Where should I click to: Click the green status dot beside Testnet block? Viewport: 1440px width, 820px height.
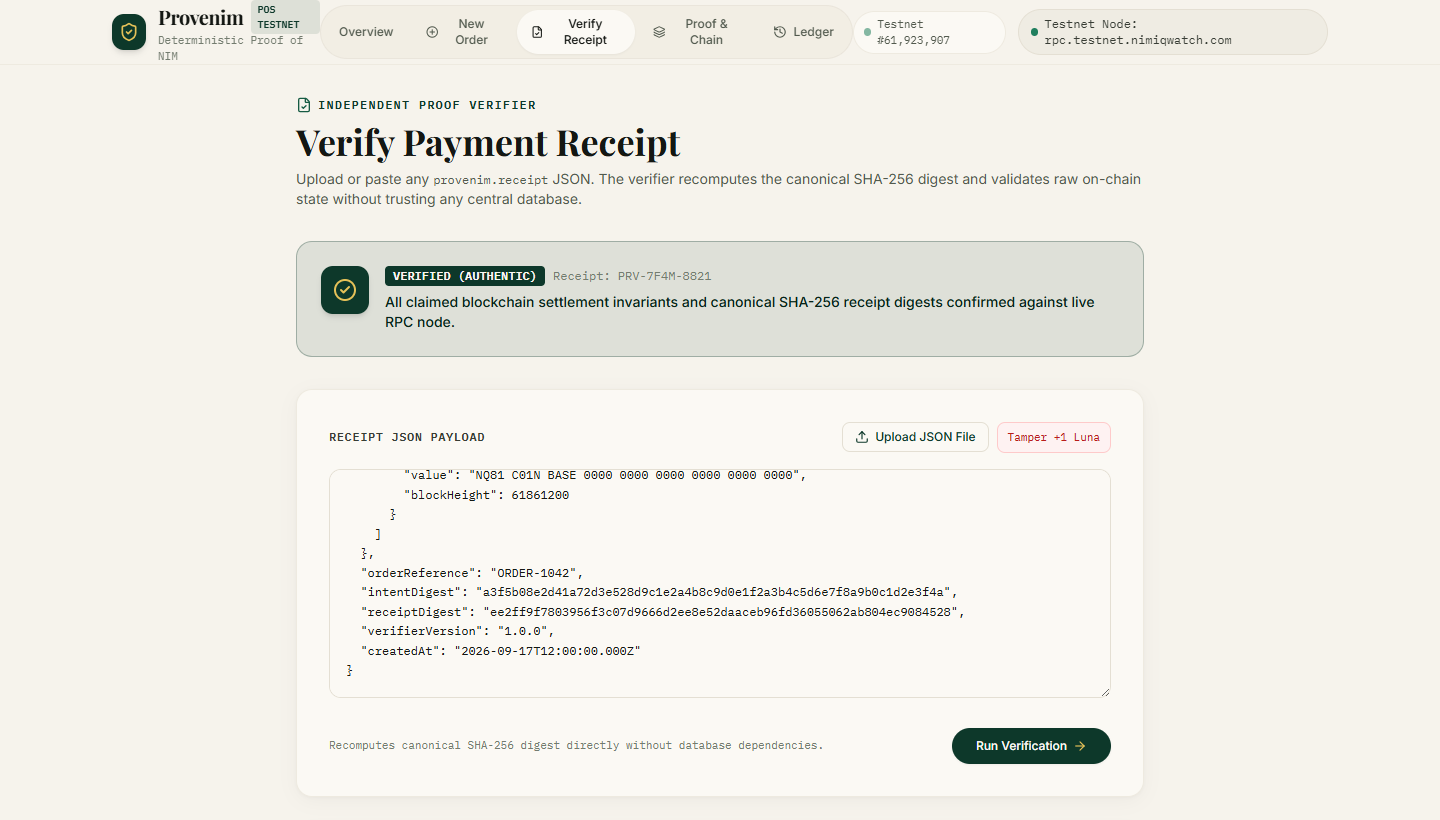click(x=867, y=32)
